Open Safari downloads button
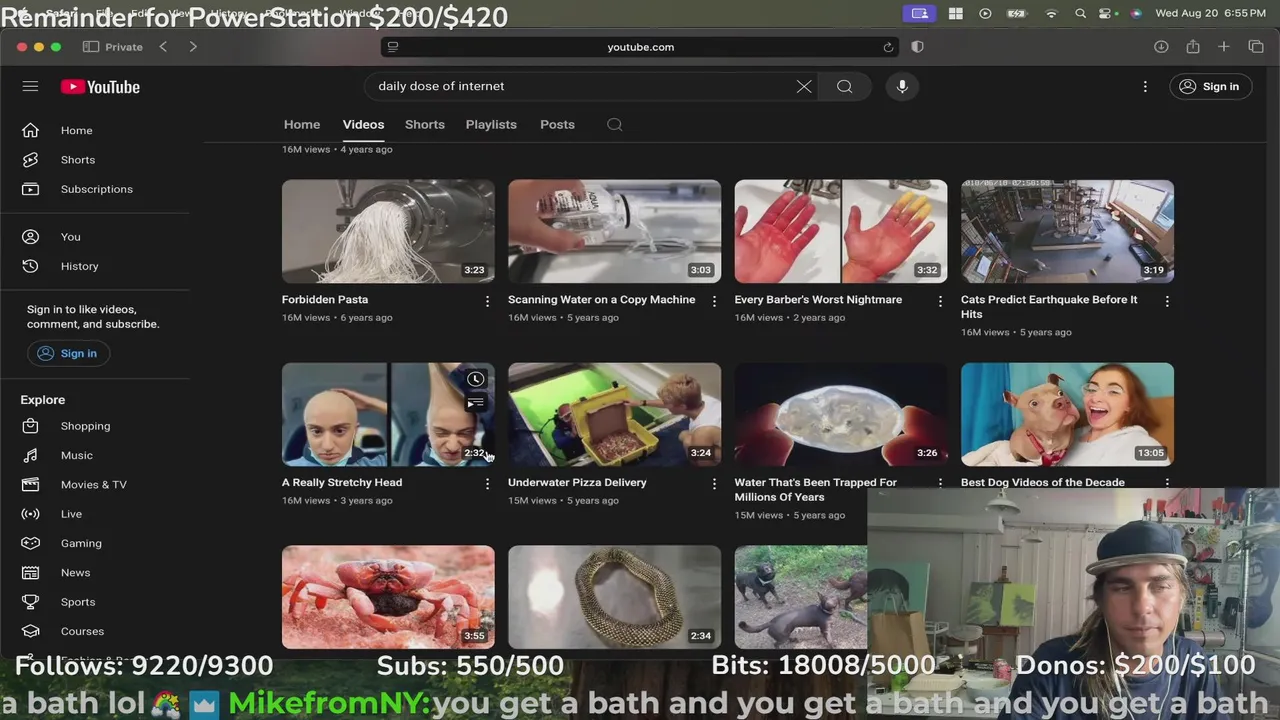Screen dimensions: 1280x720 pos(1161,47)
